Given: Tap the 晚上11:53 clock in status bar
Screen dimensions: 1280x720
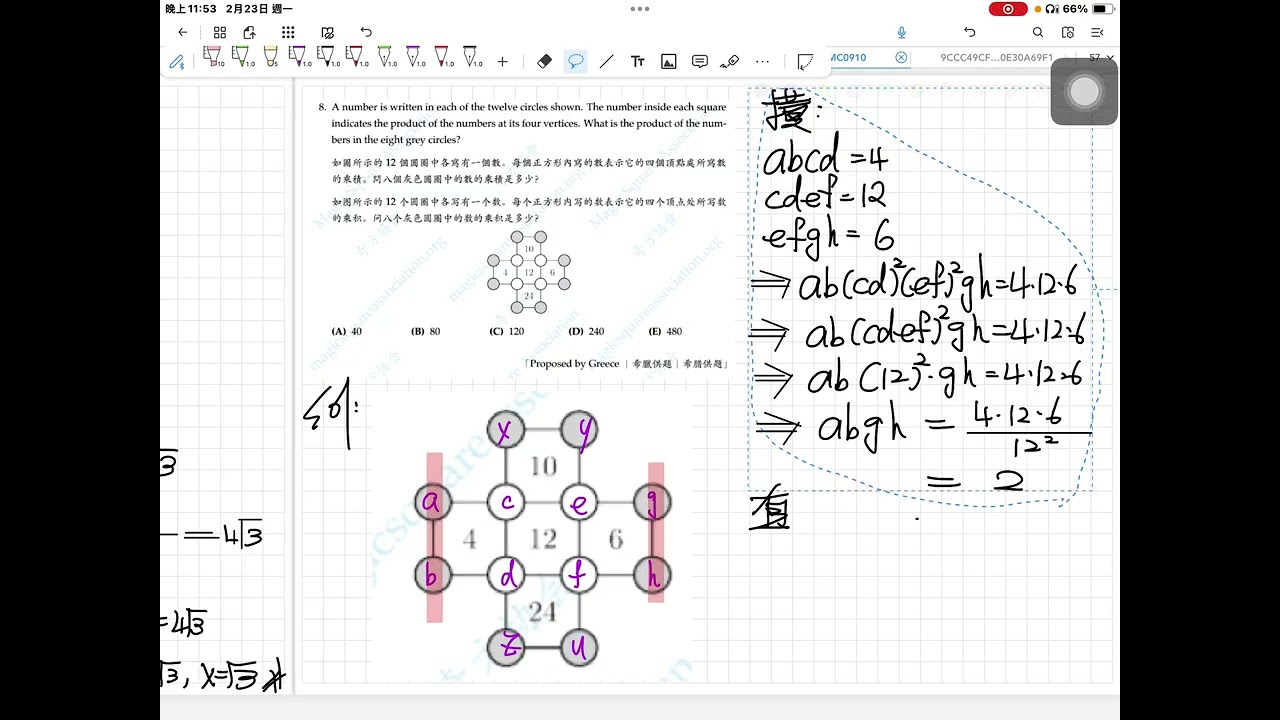Looking at the screenshot, I should (x=191, y=9).
